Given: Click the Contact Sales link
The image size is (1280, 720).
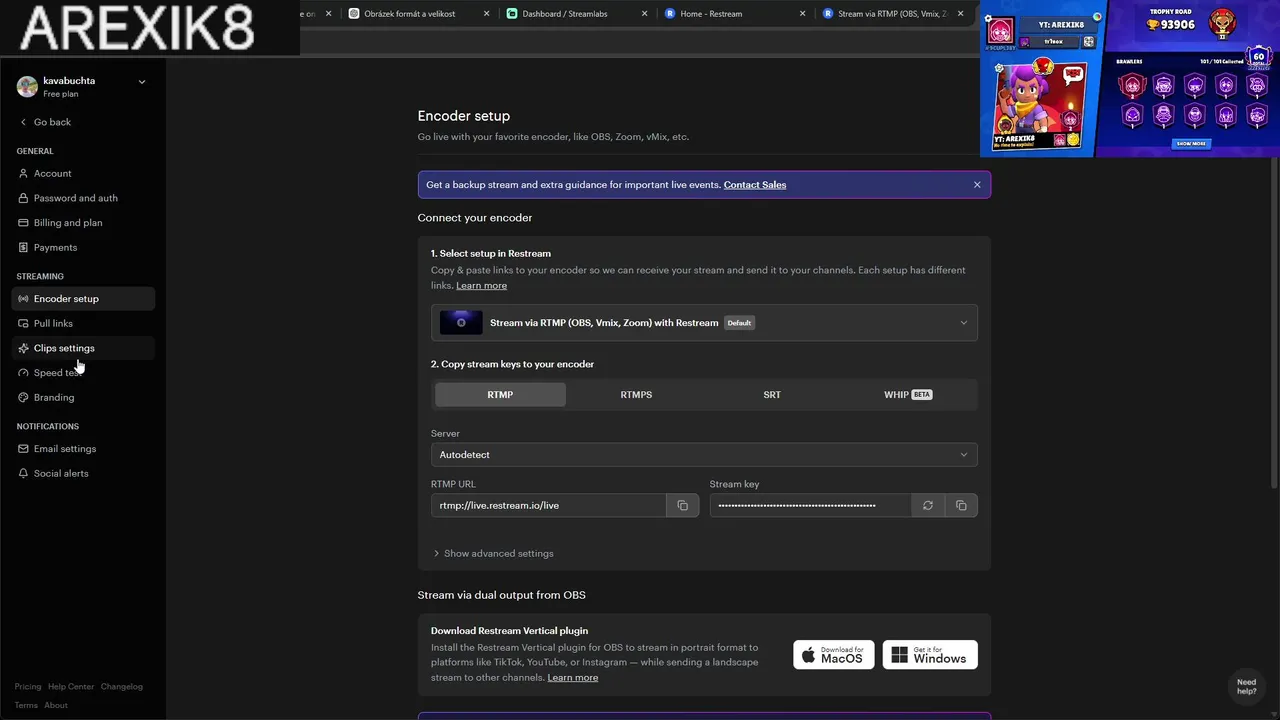Looking at the screenshot, I should 755,185.
